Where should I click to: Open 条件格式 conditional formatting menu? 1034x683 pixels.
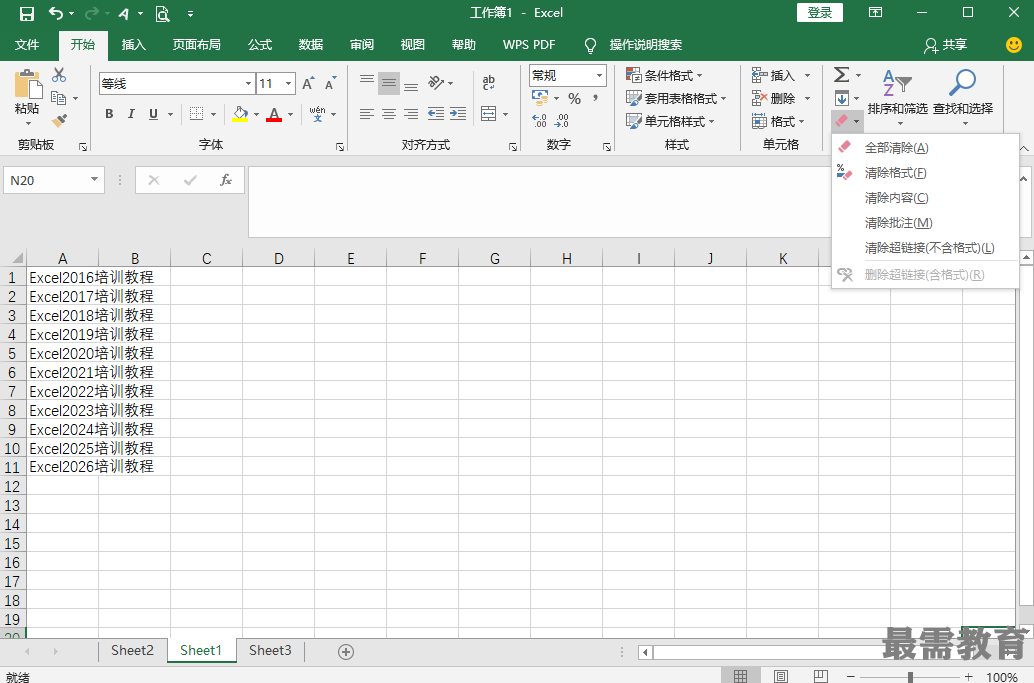(x=665, y=75)
